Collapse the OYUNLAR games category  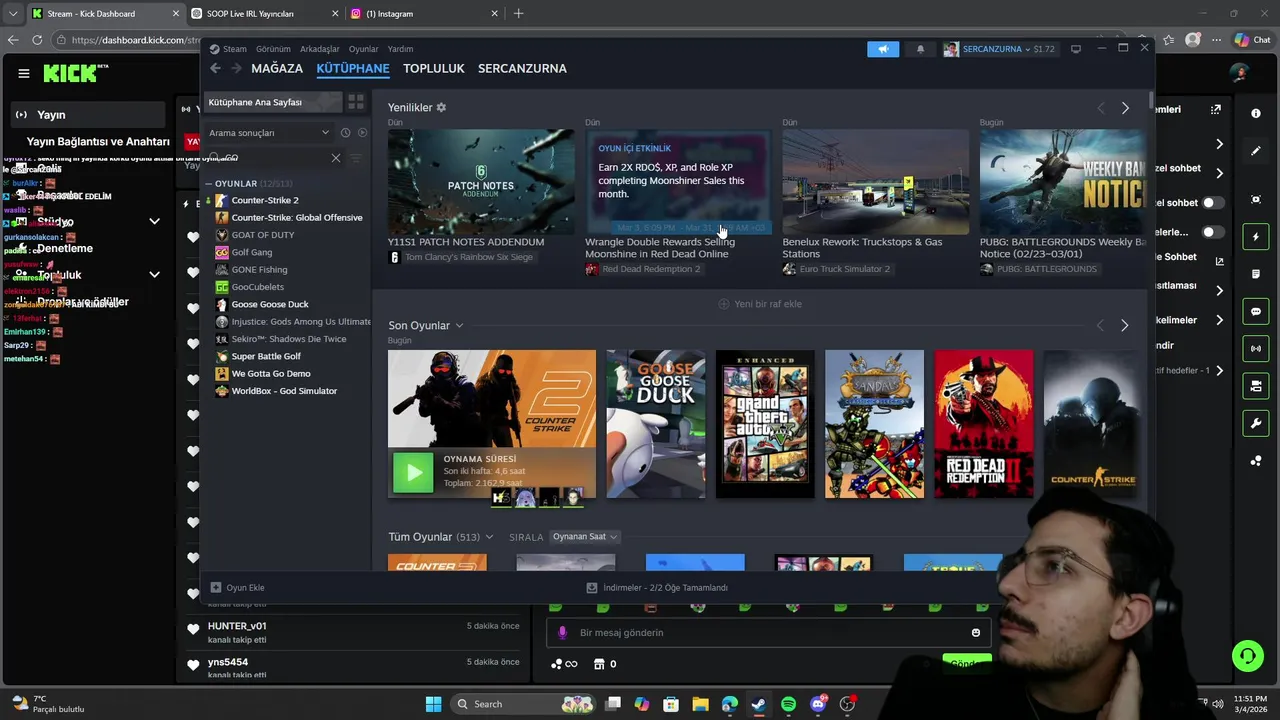coord(209,184)
